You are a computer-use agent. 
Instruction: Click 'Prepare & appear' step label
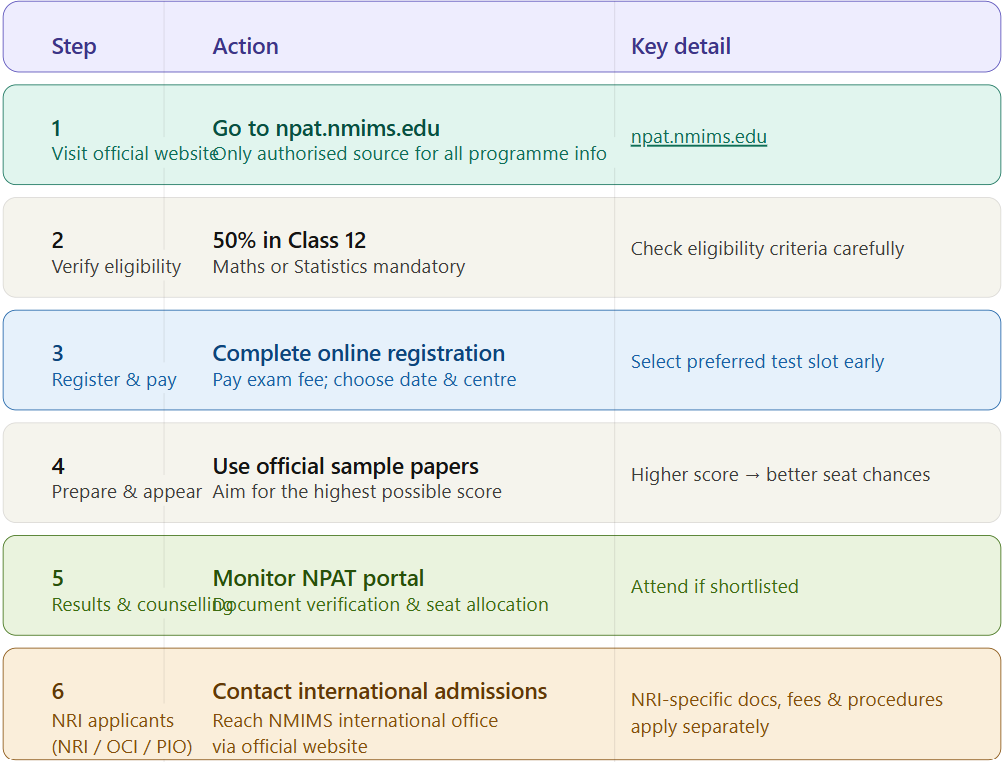pyautogui.click(x=127, y=492)
